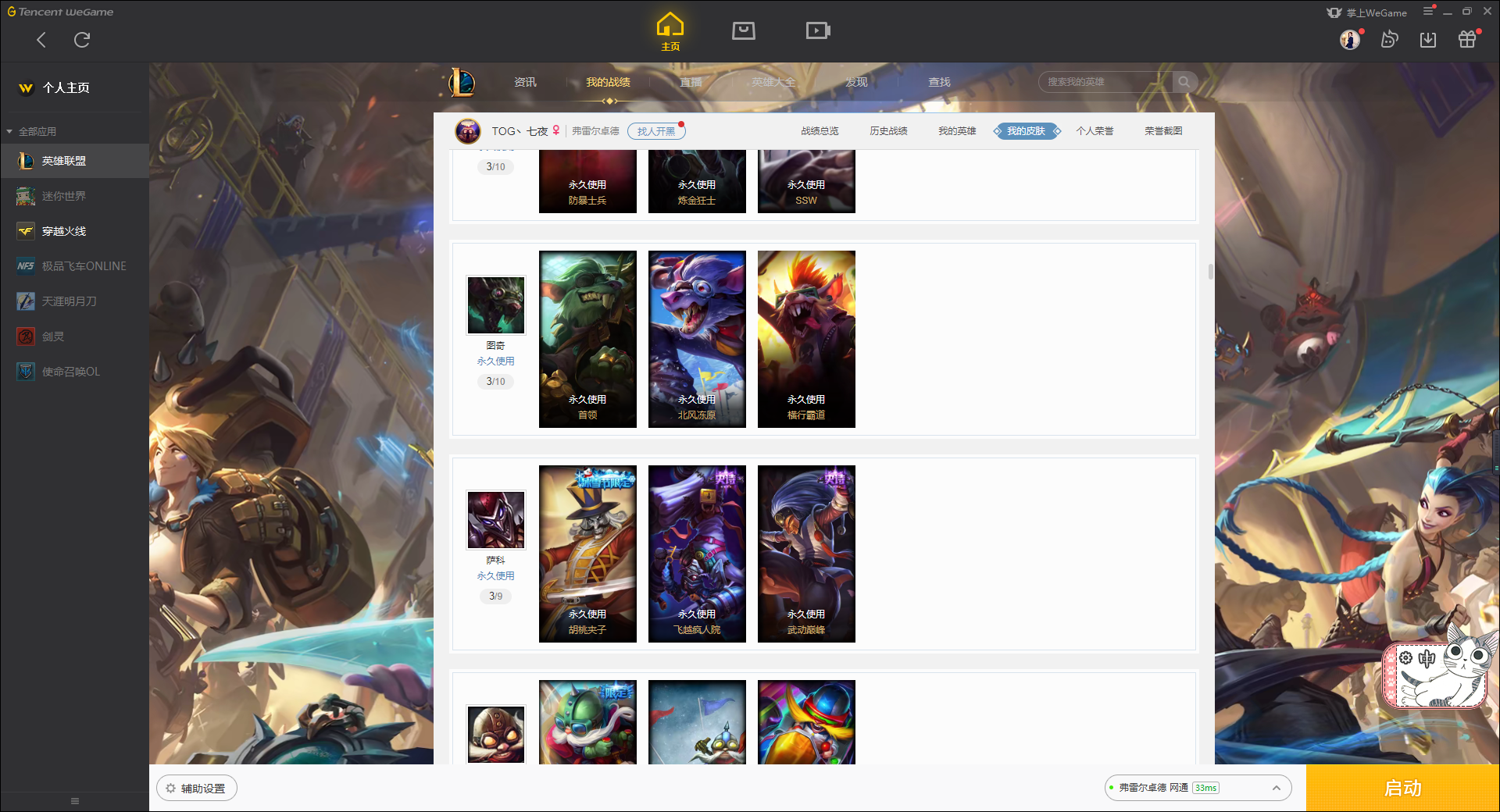Click the 3/10 skin count under 图奇
Screen dimensions: 1500x812
pos(496,381)
